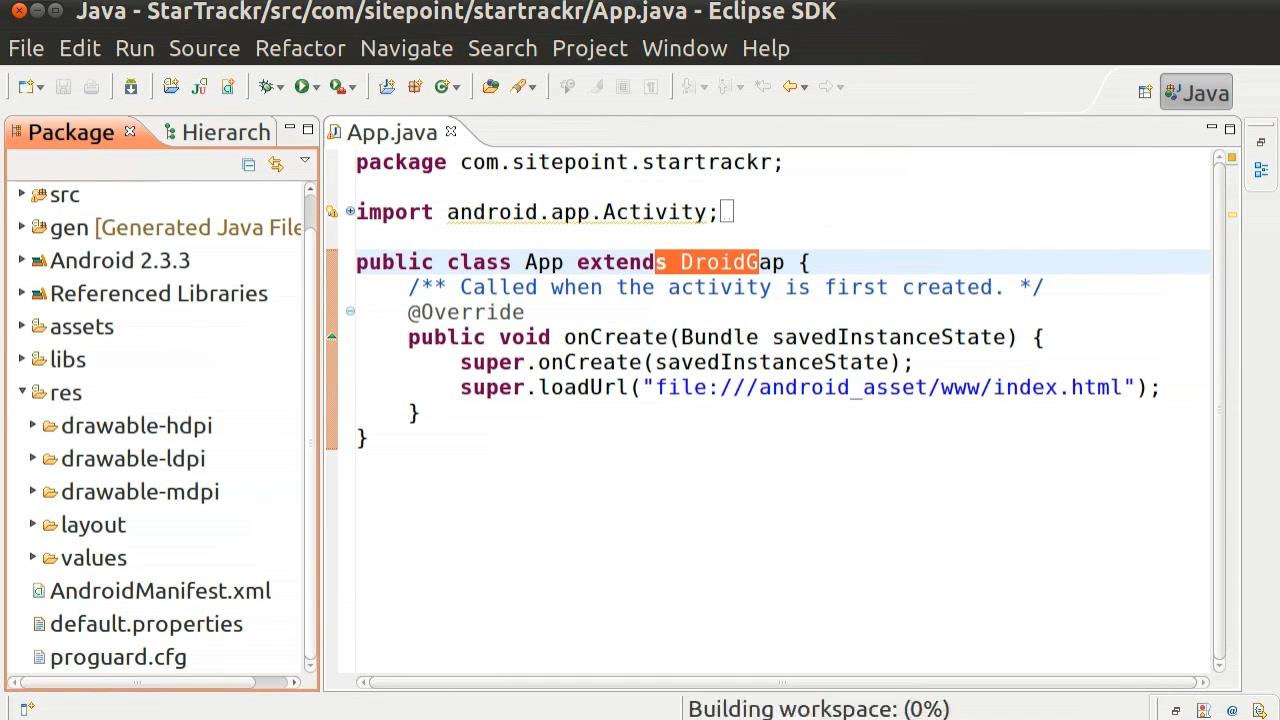Click the New Android XML file icon
The height and width of the screenshot is (720, 1280).
click(x=227, y=87)
